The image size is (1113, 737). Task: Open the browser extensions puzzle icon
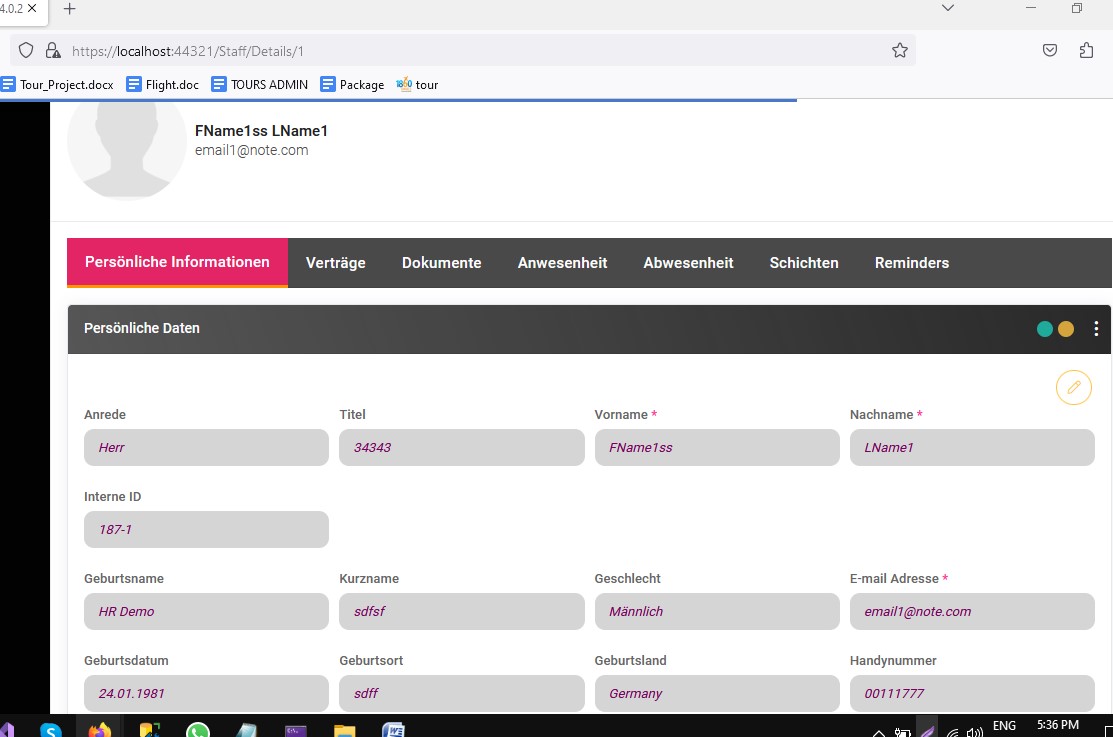pos(1086,50)
